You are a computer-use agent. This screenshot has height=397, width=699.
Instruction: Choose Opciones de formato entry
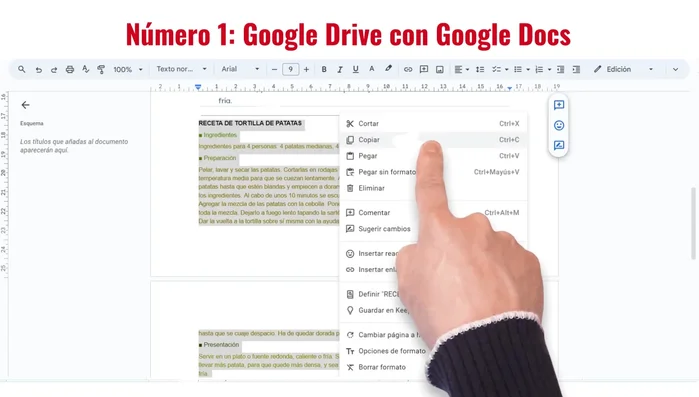[433, 351]
